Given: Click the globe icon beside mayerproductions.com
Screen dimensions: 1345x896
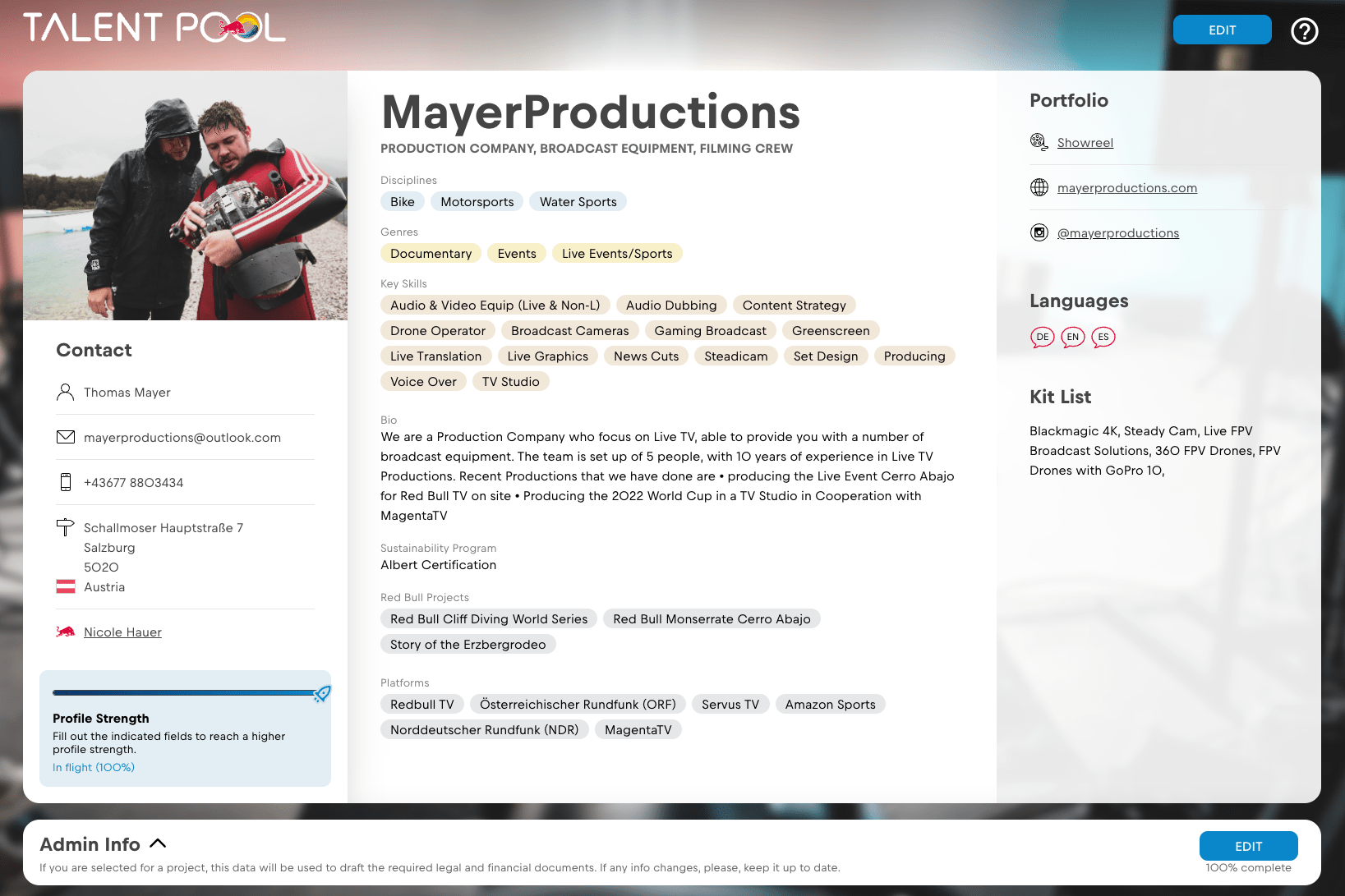Looking at the screenshot, I should (x=1039, y=187).
